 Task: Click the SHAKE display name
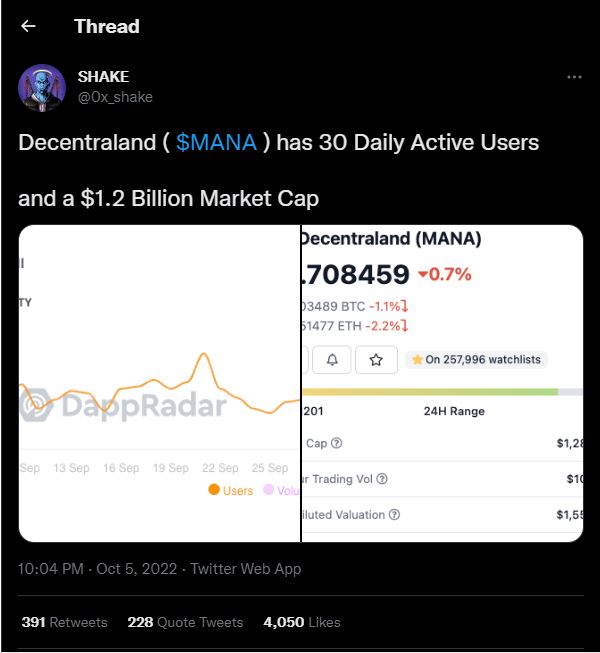[x=103, y=77]
